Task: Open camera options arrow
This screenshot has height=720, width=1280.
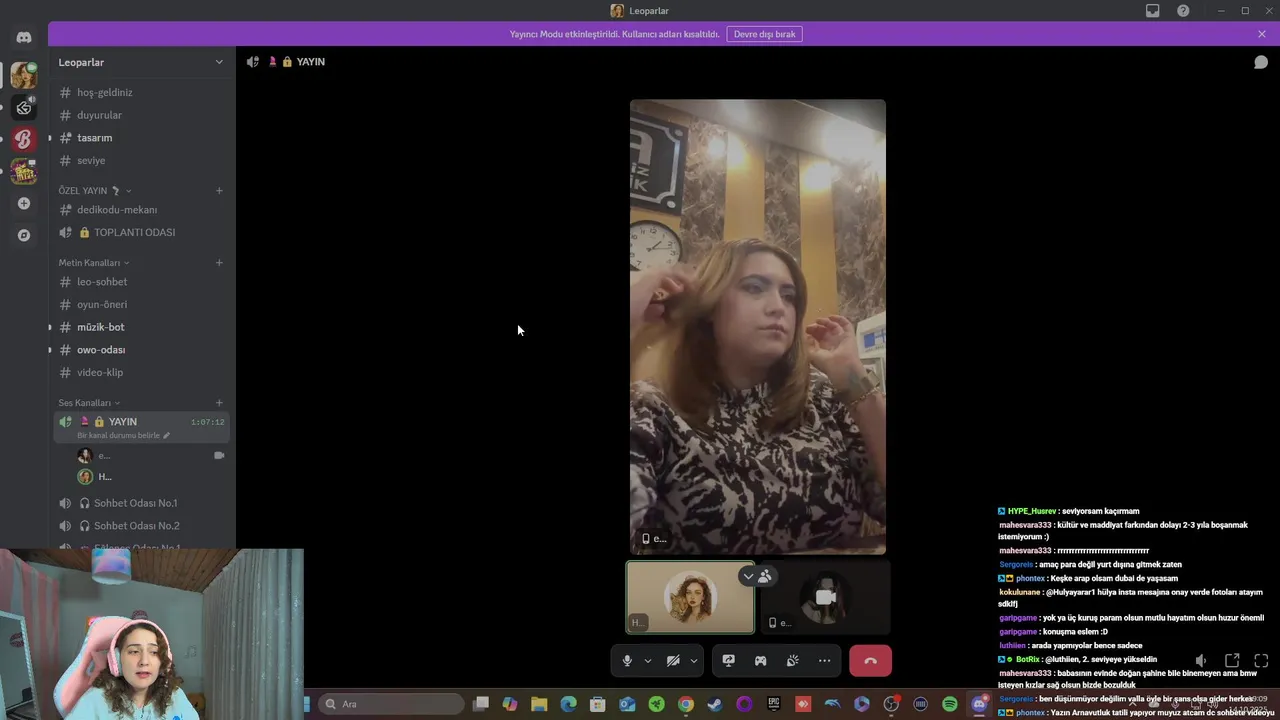Action: [694, 661]
